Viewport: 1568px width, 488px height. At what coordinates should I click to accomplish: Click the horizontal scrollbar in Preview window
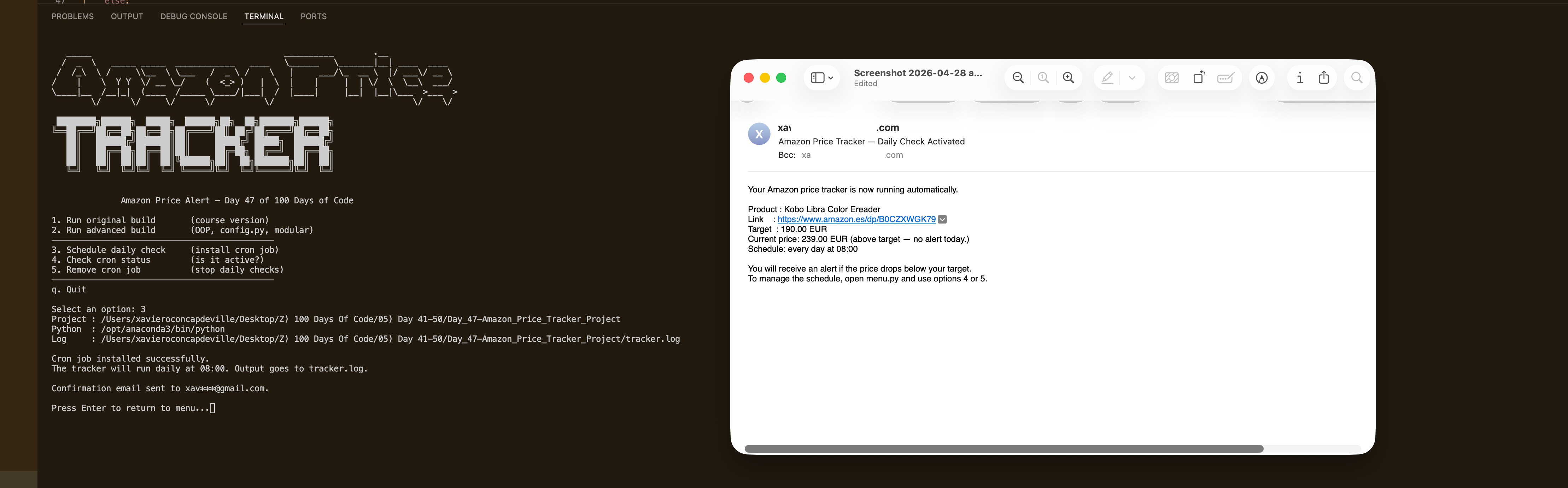pyautogui.click(x=1004, y=448)
